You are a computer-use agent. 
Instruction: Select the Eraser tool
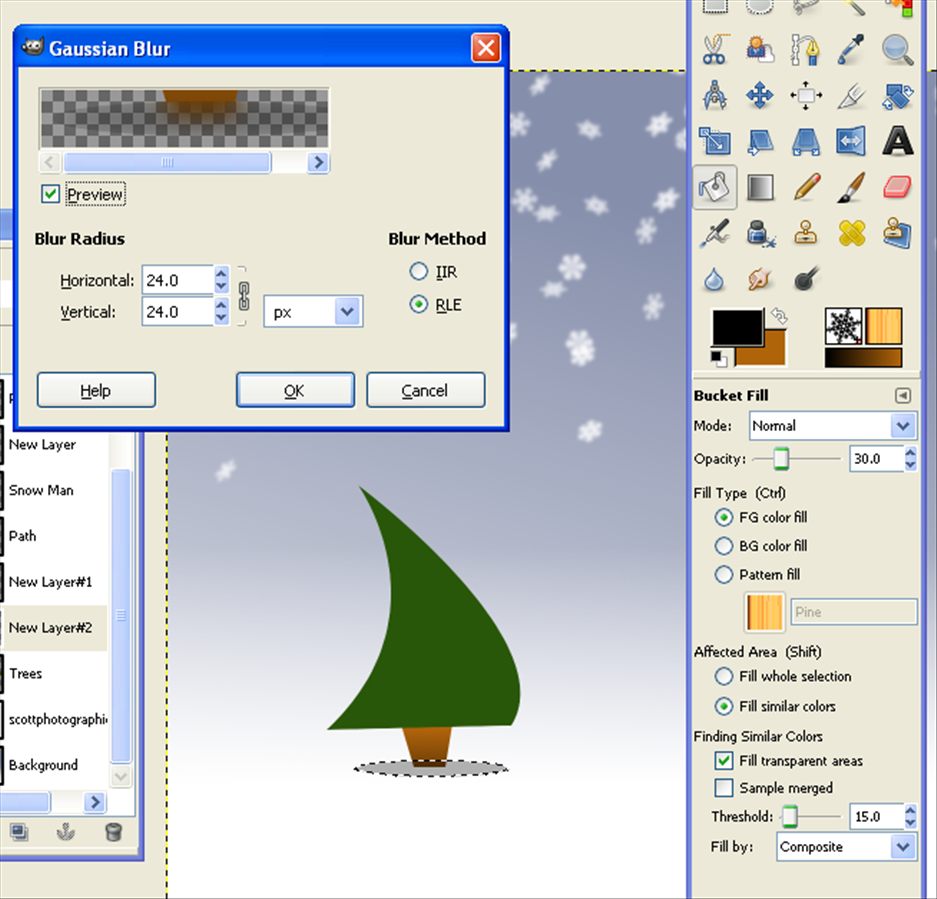pos(897,187)
